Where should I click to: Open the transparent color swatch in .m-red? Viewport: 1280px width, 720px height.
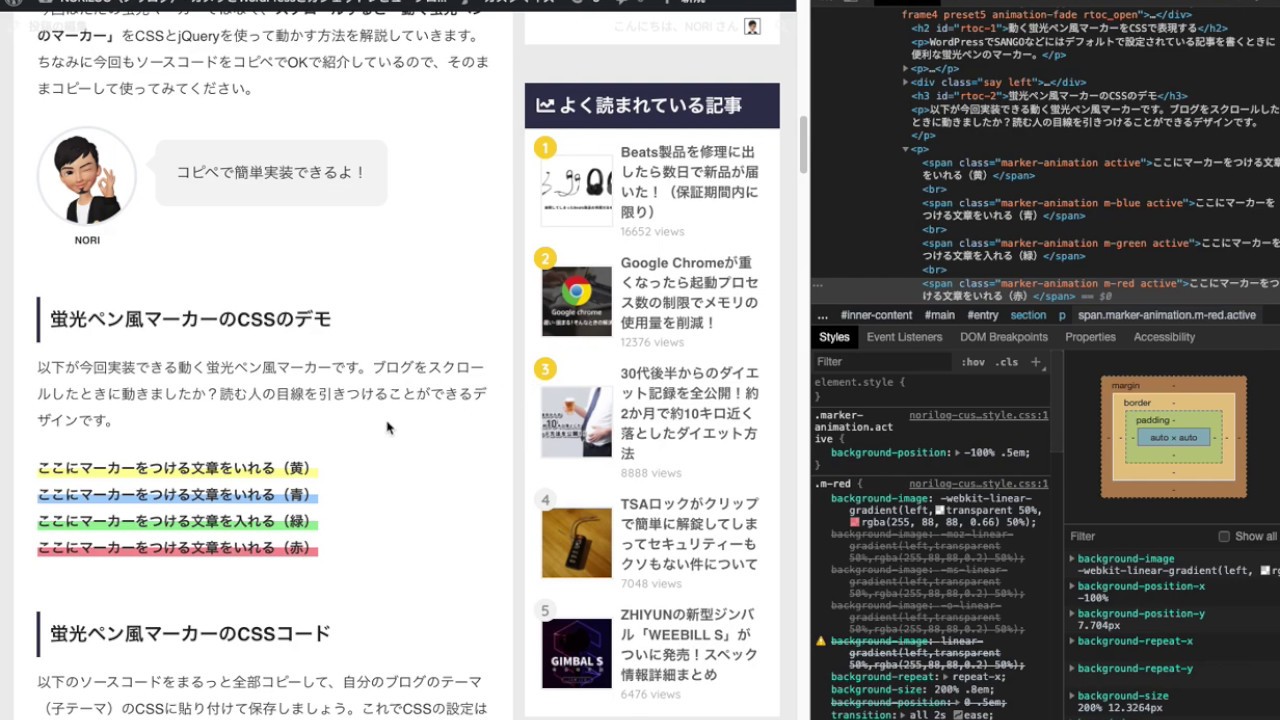[x=939, y=510]
